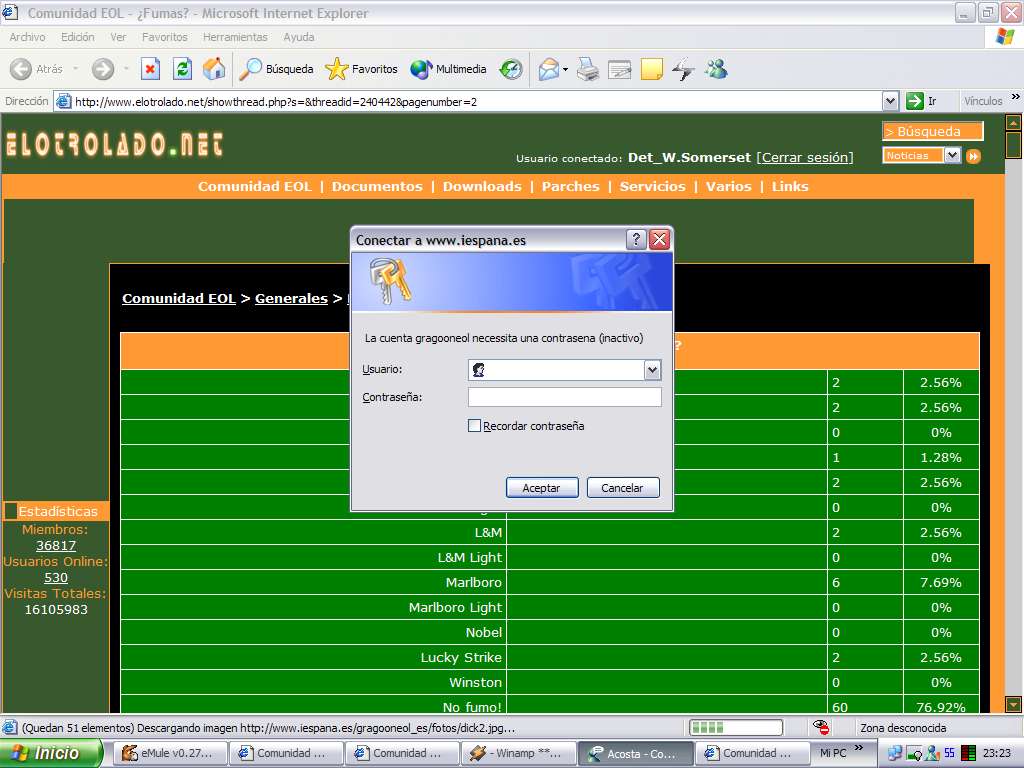The width and height of the screenshot is (1024, 768).
Task: Click the privacy blocked icon in status bar
Action: (x=821, y=727)
